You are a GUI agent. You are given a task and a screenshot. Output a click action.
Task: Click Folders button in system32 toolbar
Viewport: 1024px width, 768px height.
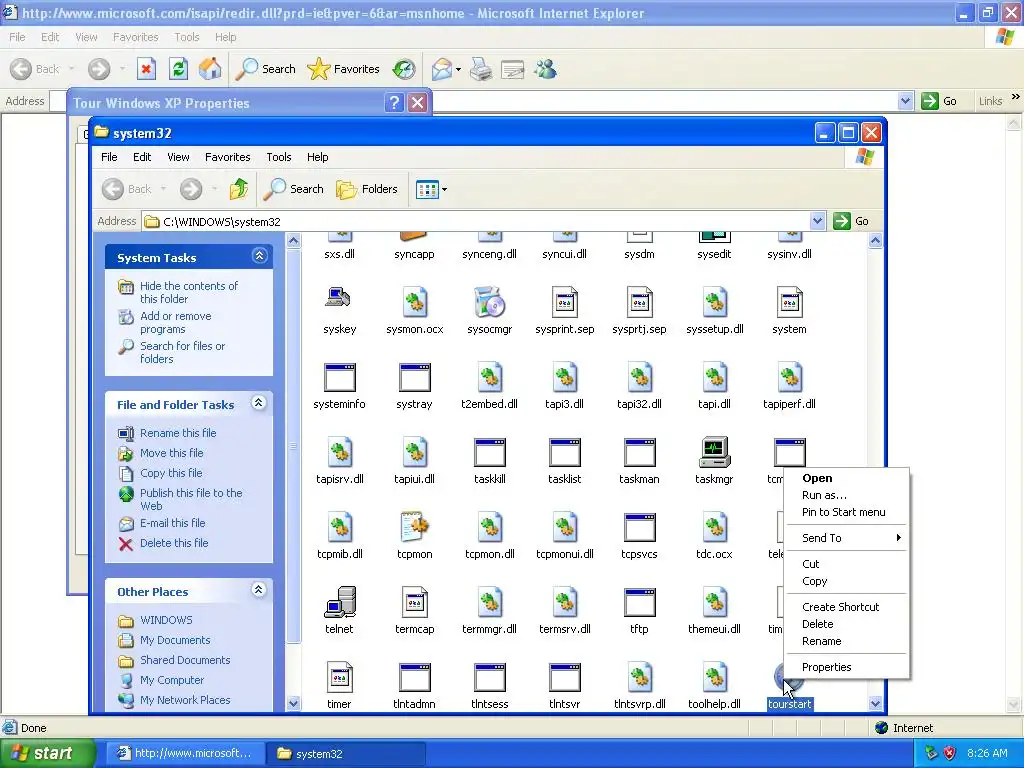[367, 189]
